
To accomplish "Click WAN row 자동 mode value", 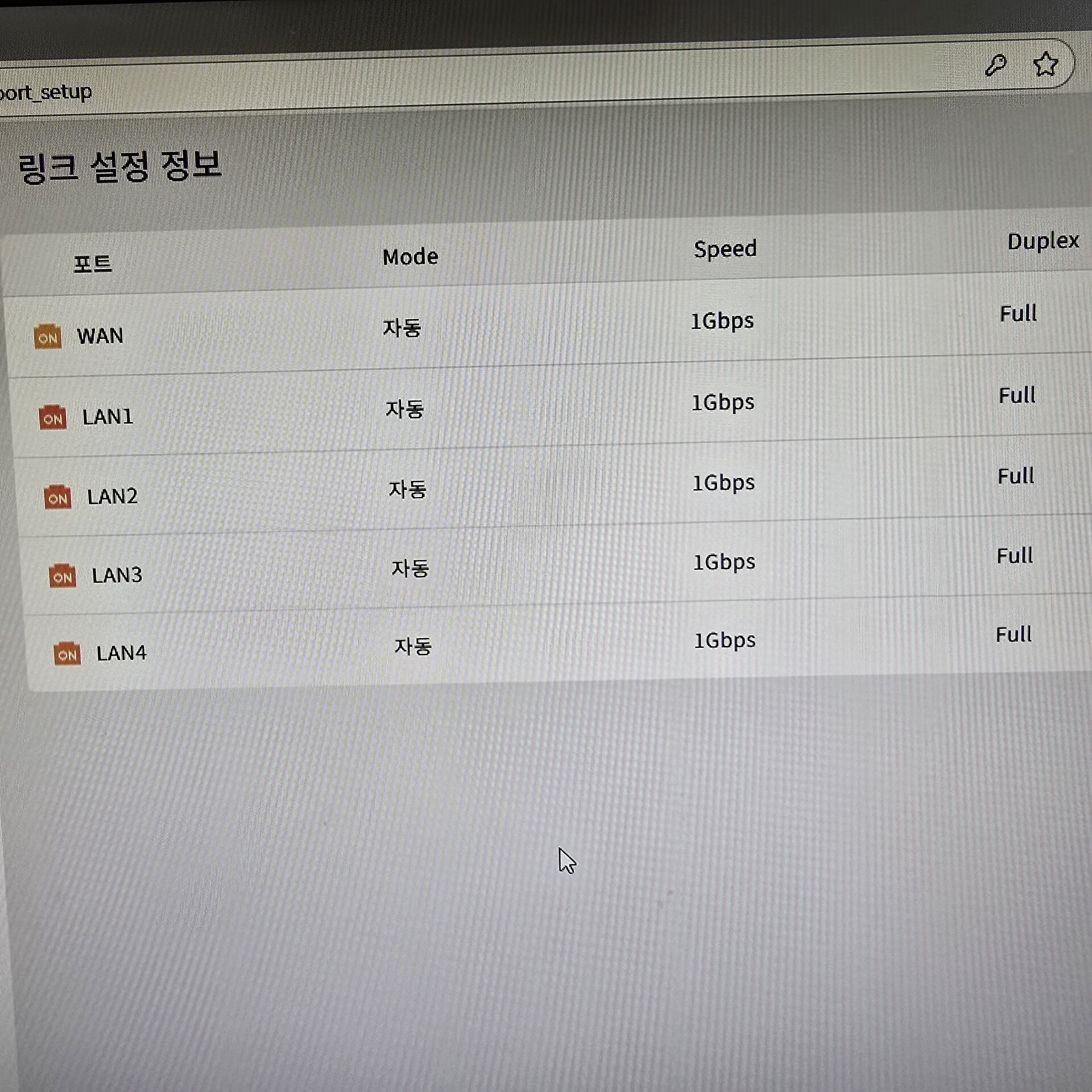I will coord(402,328).
